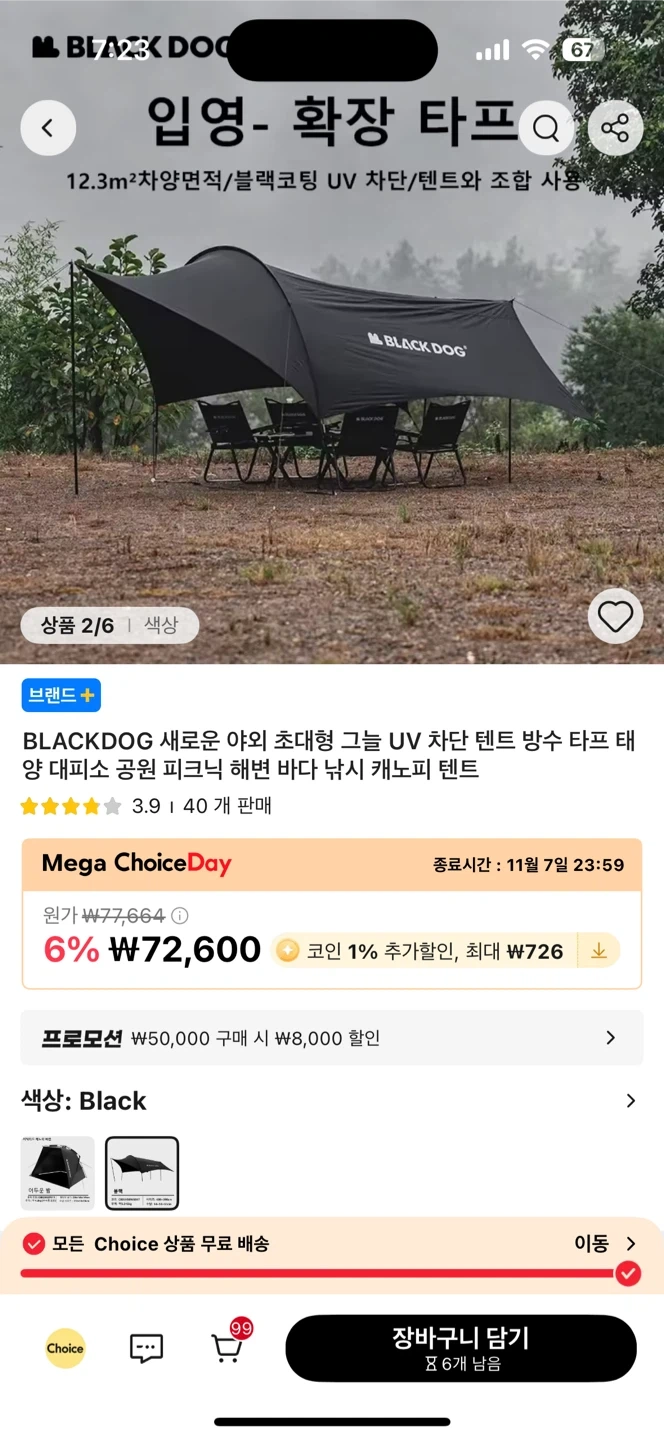Tap the back arrow to leave product page
This screenshot has width=664, height=1440.
tap(48, 128)
